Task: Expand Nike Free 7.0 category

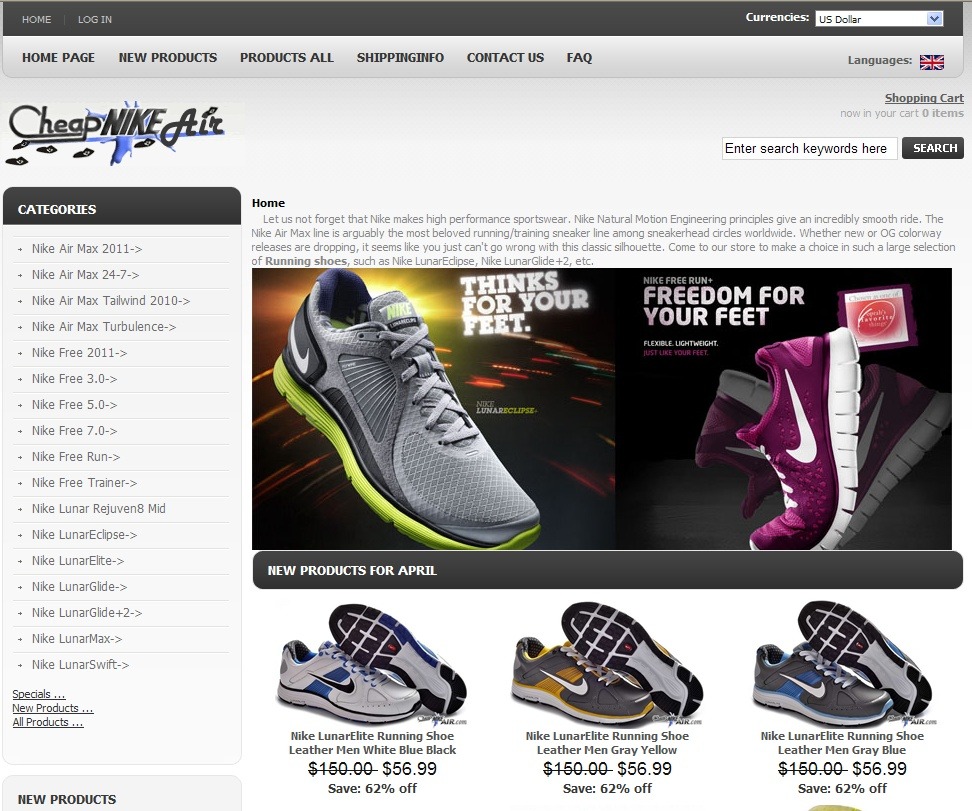Action: click(x=74, y=431)
